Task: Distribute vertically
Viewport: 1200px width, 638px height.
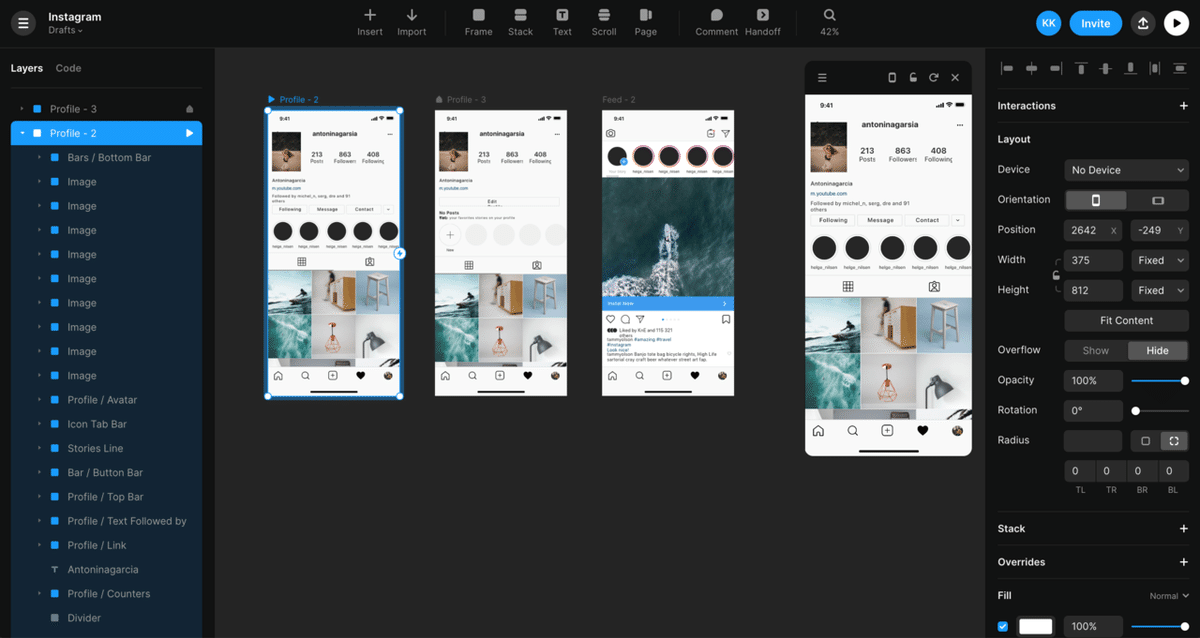Action: pos(1179,68)
